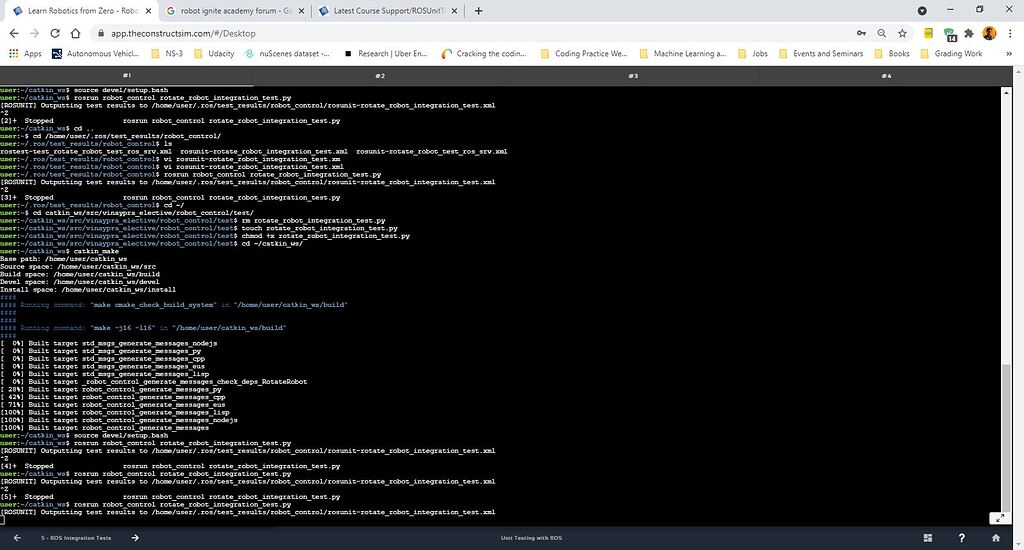
Task: Click the address bar URL field
Action: (470, 33)
